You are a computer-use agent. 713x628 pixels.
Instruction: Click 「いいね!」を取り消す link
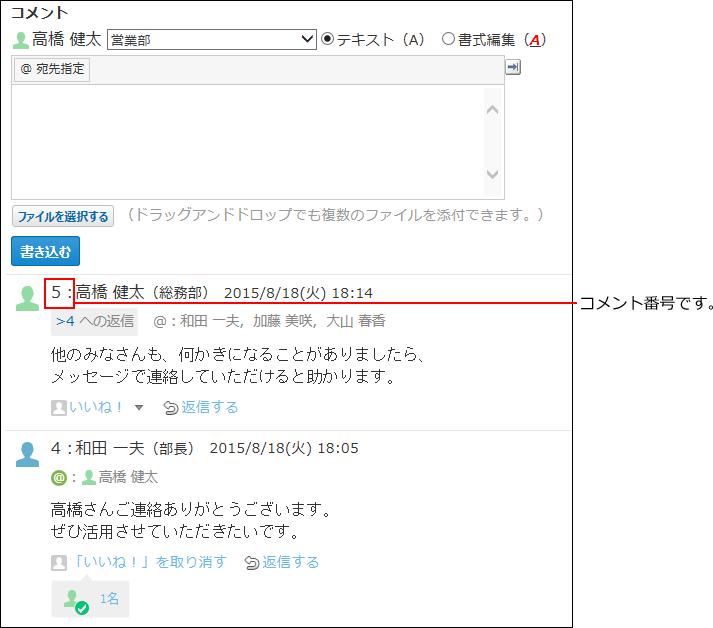point(150,562)
